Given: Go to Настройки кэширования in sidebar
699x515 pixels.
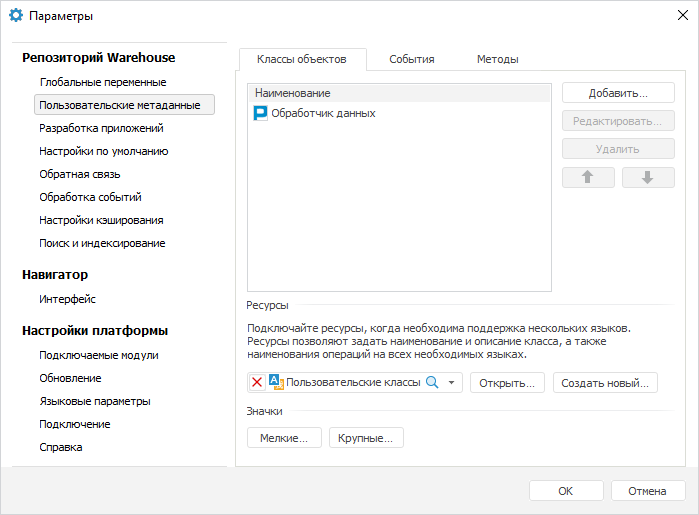Looking at the screenshot, I should point(101,220).
